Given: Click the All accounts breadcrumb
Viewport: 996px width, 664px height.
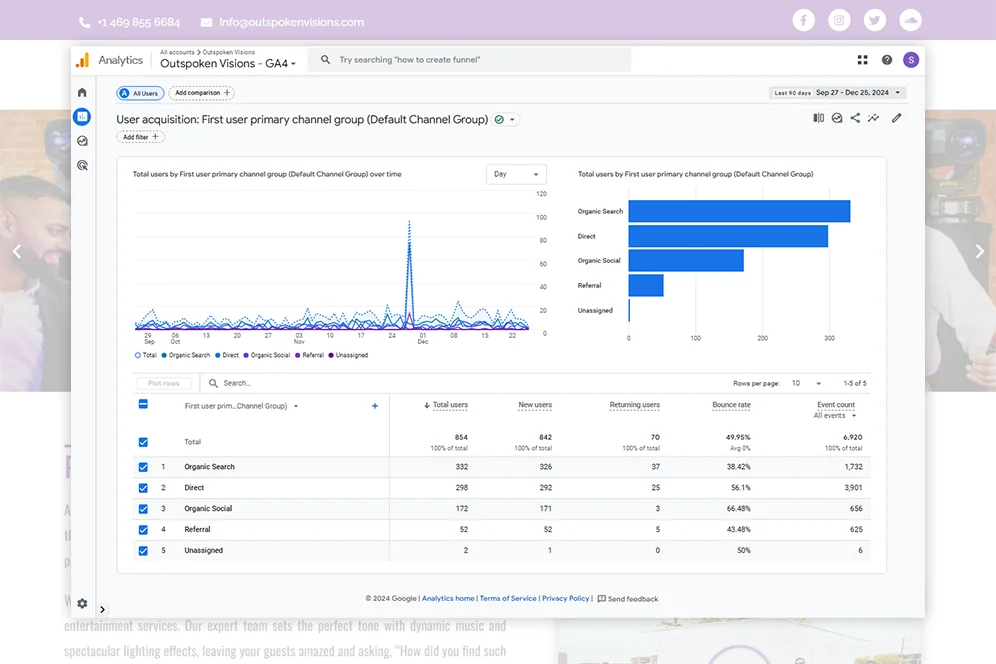Looking at the screenshot, I should click(x=177, y=52).
